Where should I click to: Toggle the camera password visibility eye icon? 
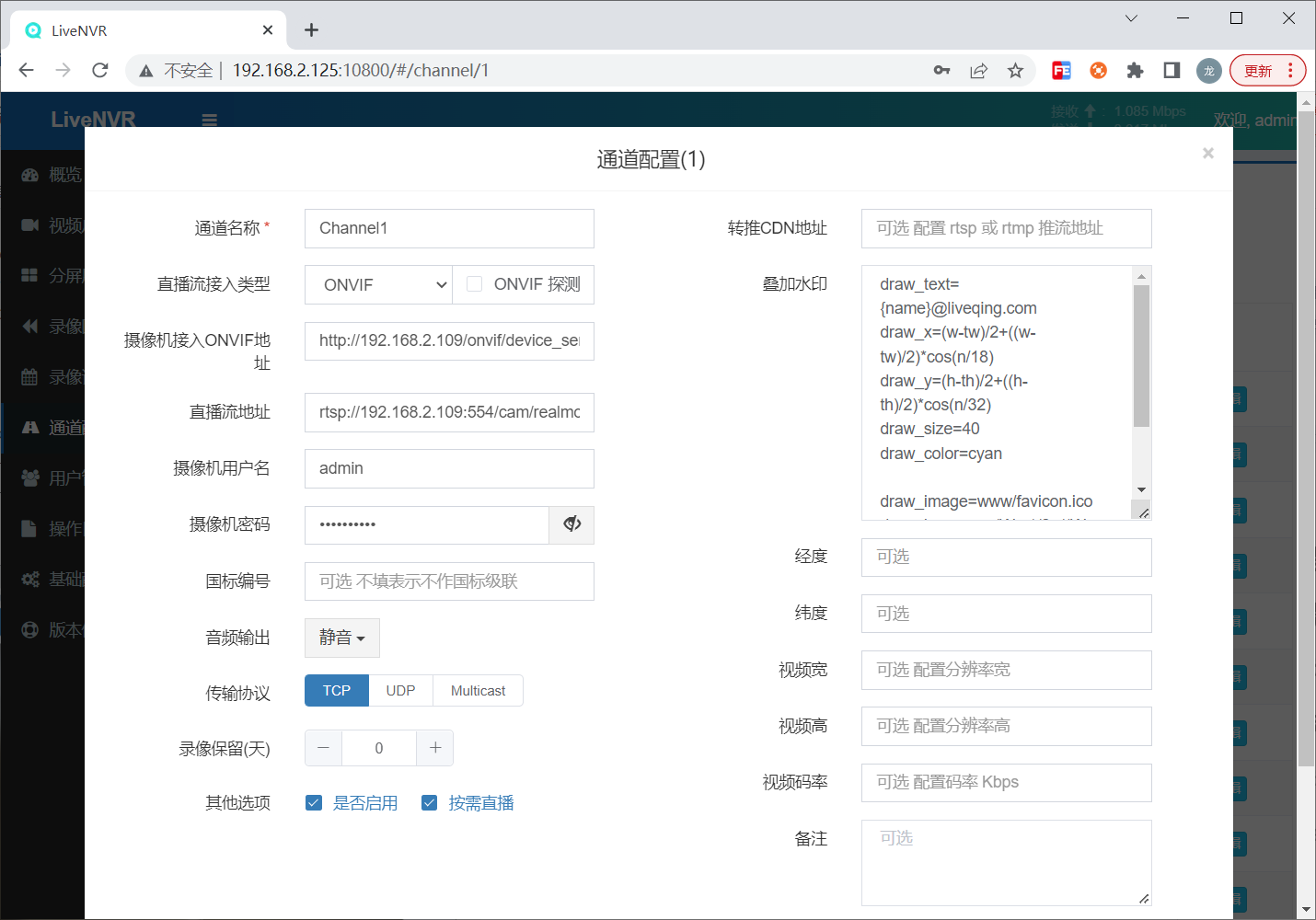pos(571,524)
